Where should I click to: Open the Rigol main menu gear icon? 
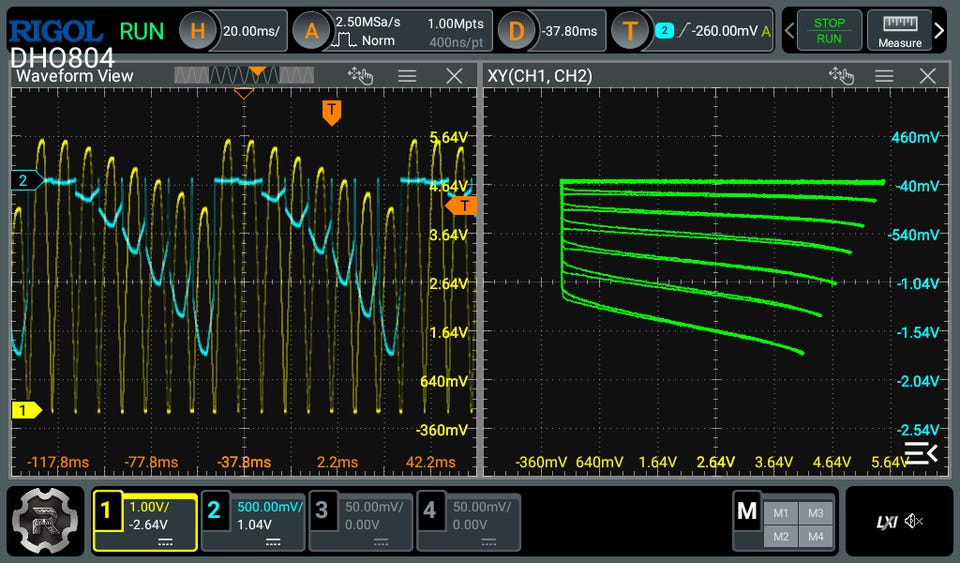pos(45,521)
